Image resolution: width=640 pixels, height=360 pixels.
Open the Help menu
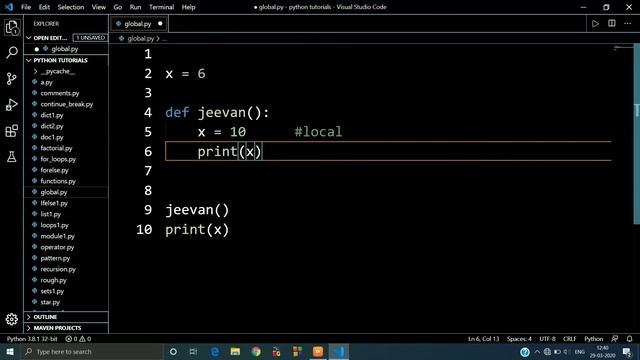pos(188,7)
